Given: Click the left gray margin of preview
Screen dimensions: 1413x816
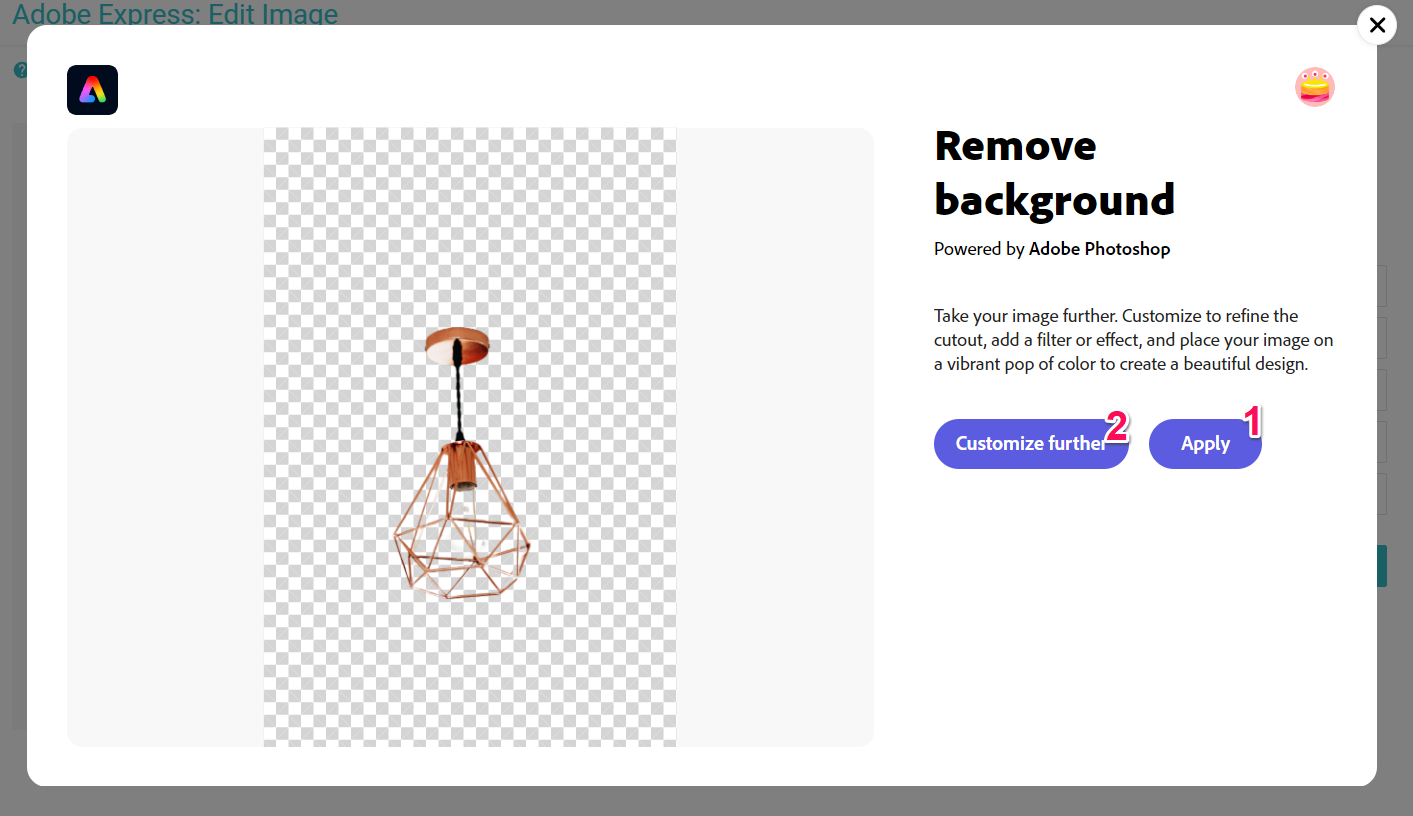Looking at the screenshot, I should (165, 436).
